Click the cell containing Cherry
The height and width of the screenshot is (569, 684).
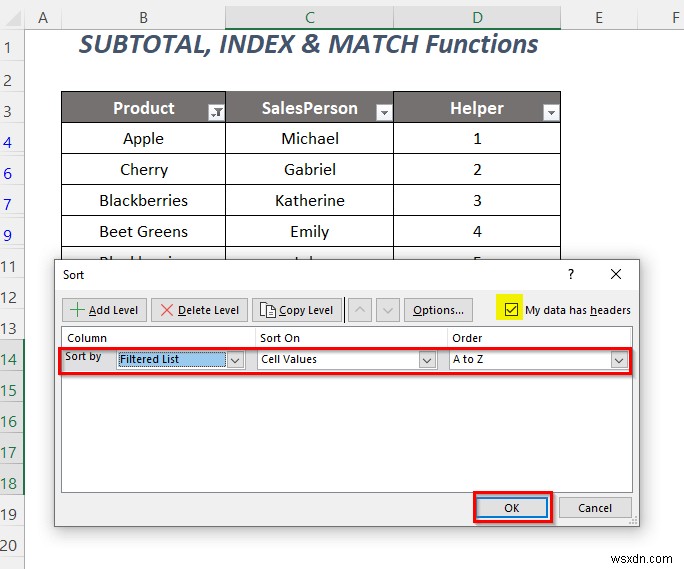(x=144, y=169)
